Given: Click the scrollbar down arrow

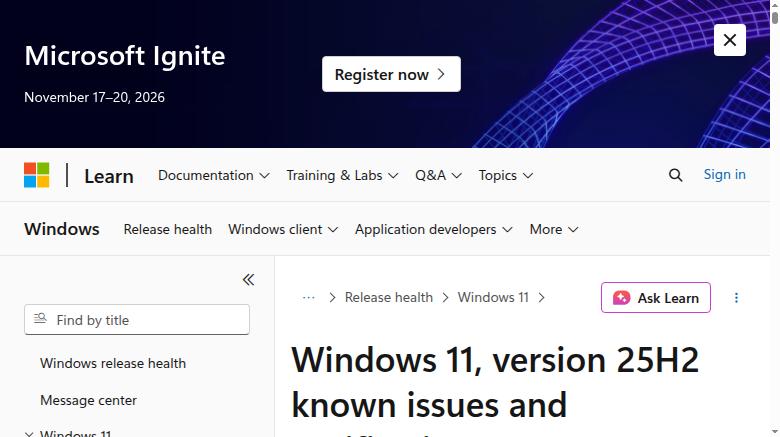Looking at the screenshot, I should [775, 432].
